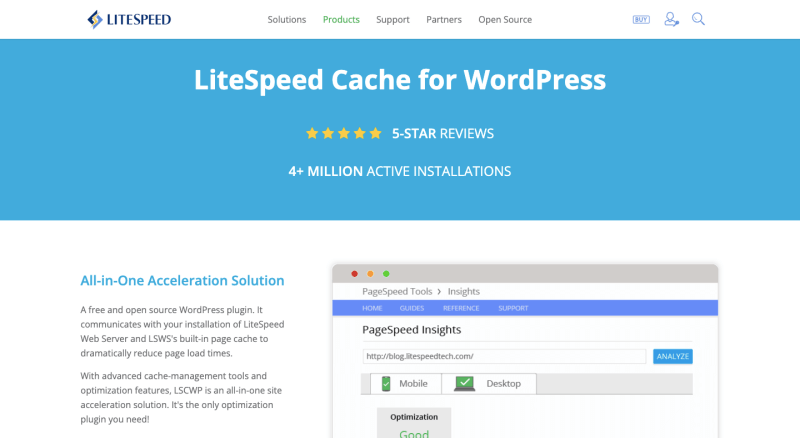Open the user account icon
The height and width of the screenshot is (438, 800).
click(x=671, y=19)
